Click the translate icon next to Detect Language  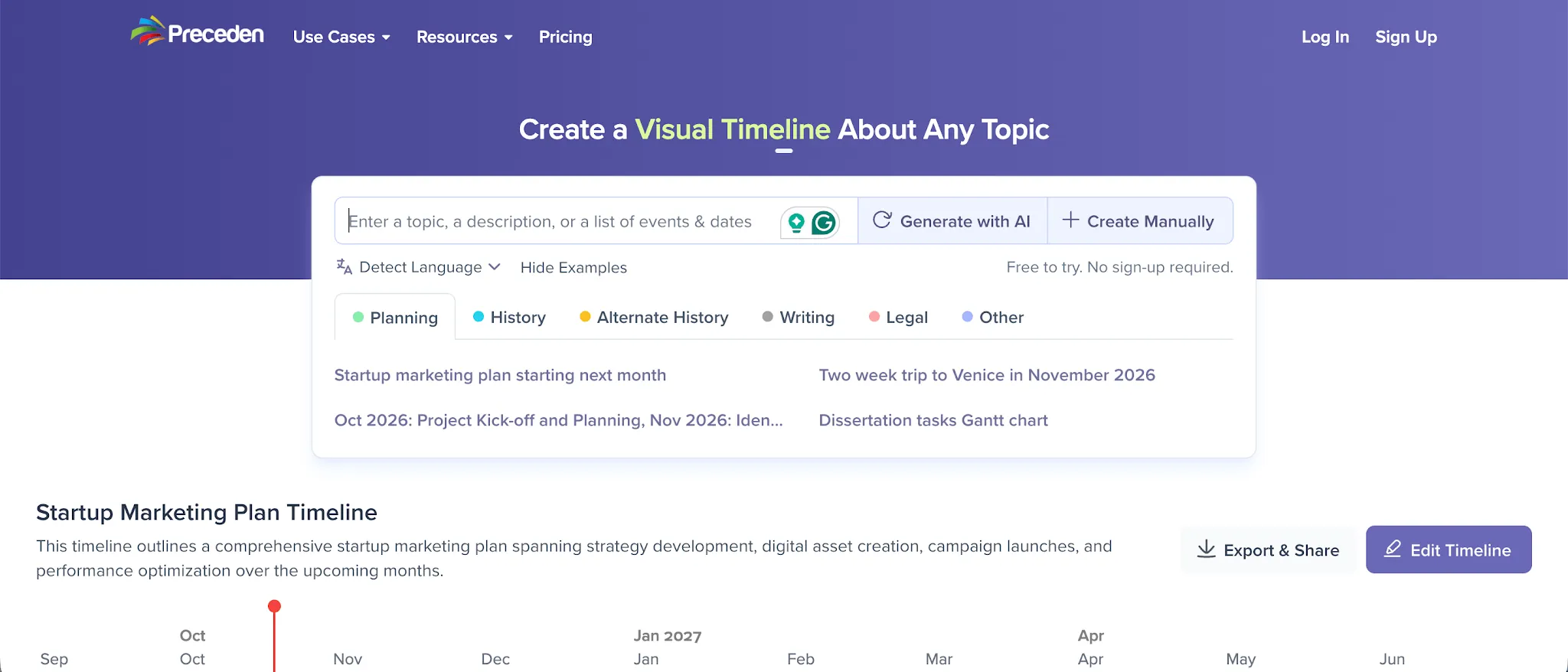pyautogui.click(x=345, y=266)
